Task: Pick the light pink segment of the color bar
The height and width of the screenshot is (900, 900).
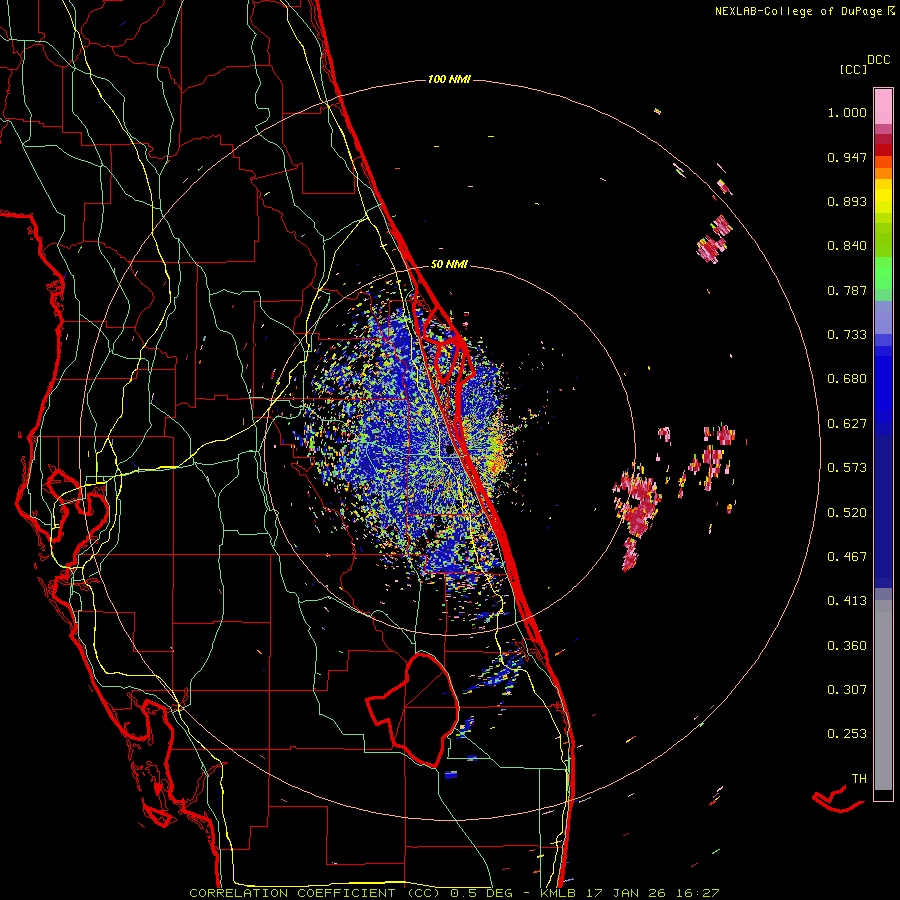Action: (x=883, y=106)
